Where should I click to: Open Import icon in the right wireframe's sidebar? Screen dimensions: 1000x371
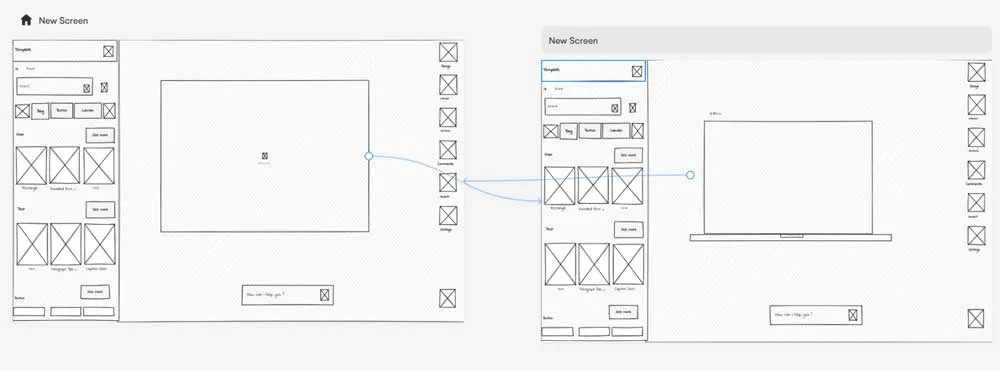coord(976,203)
